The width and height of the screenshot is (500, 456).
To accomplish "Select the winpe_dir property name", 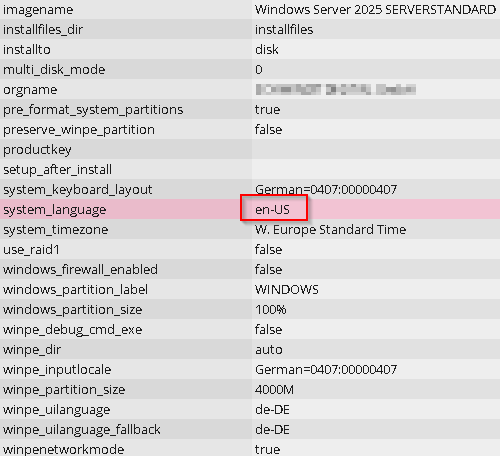I will click(32, 350).
